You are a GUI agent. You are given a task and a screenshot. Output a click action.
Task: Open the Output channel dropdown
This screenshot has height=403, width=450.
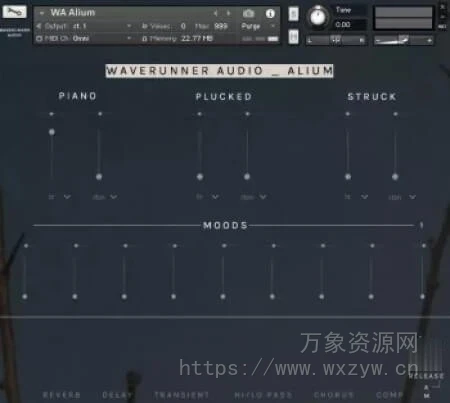tap(129, 26)
